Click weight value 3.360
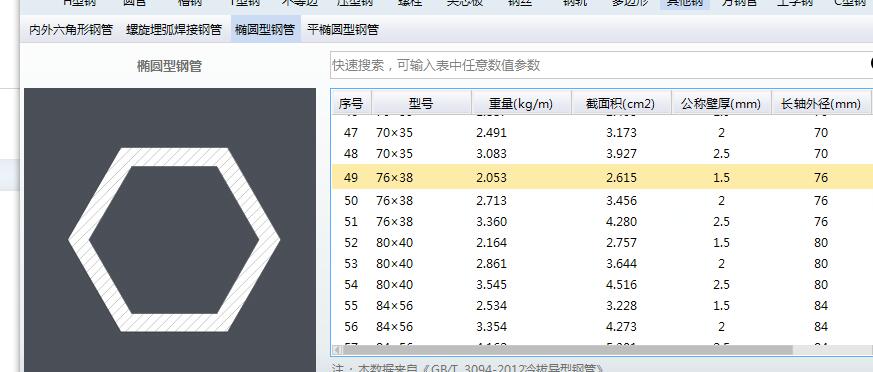 click(x=492, y=222)
